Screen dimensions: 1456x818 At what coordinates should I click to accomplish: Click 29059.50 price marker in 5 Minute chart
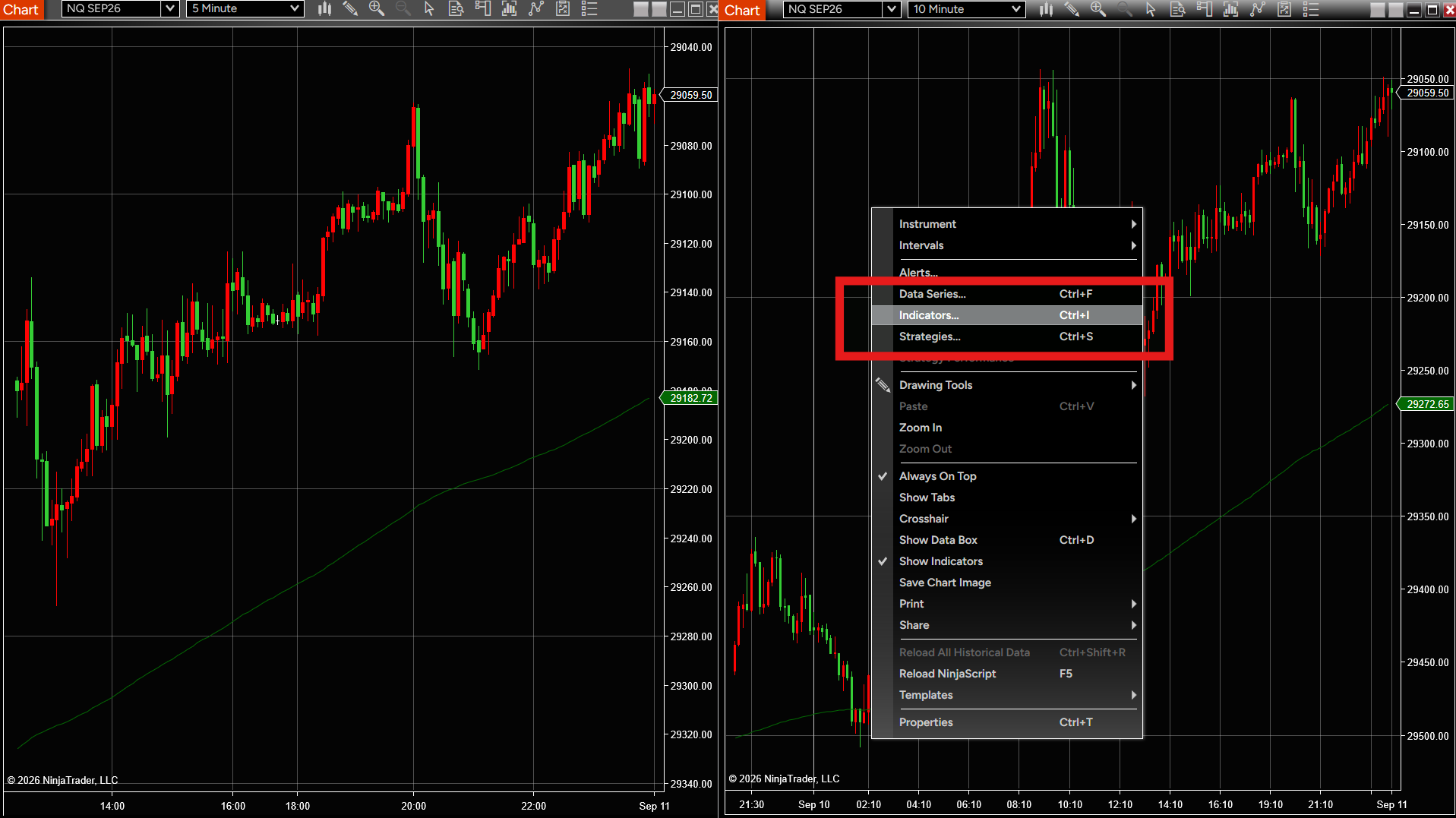point(690,95)
